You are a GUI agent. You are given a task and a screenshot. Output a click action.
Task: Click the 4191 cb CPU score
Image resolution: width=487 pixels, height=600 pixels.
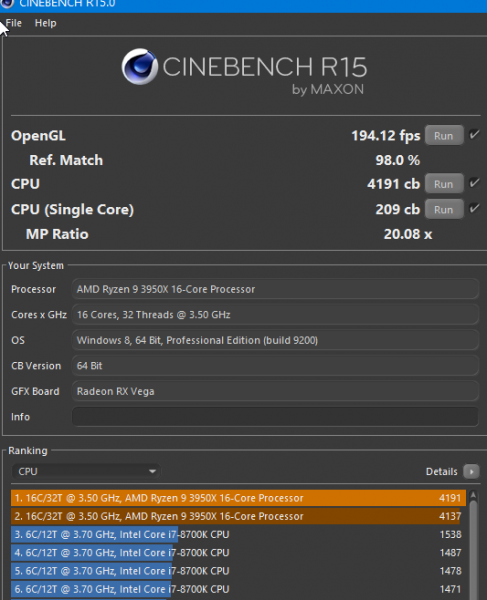coord(393,184)
